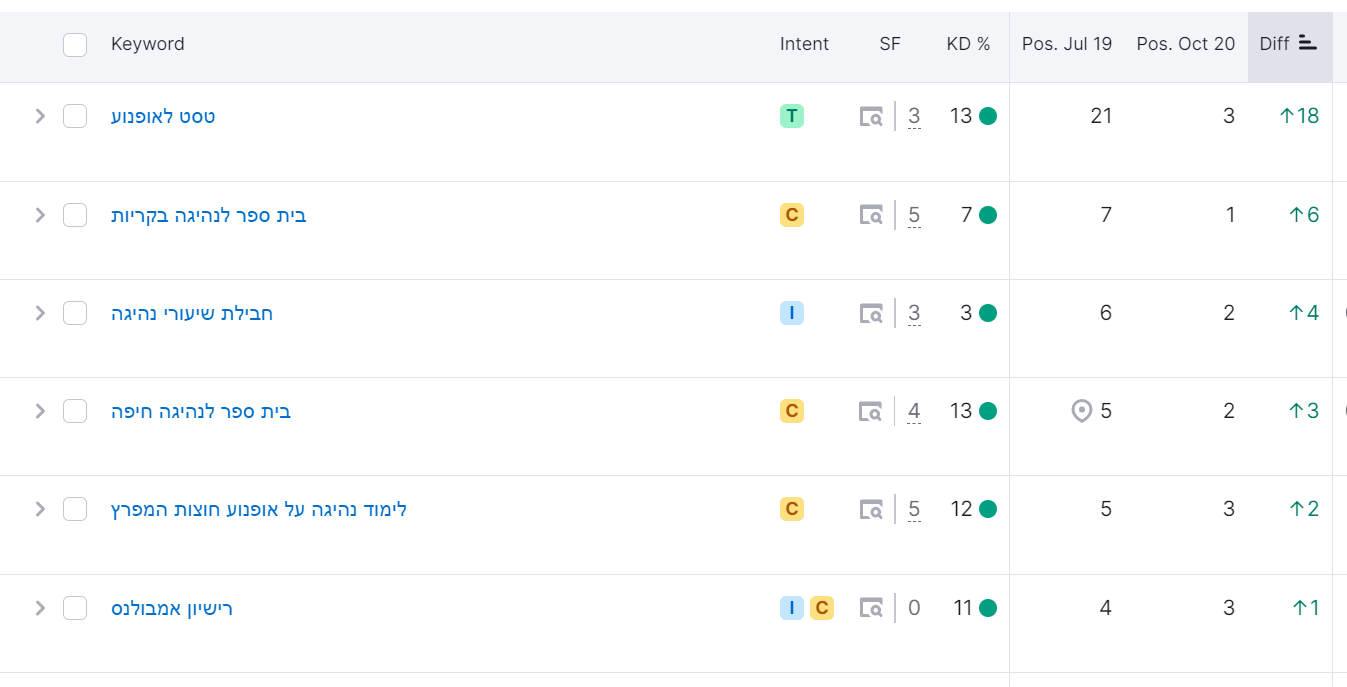Click SF count 0 for רישיון אמבולנס

(x=914, y=608)
